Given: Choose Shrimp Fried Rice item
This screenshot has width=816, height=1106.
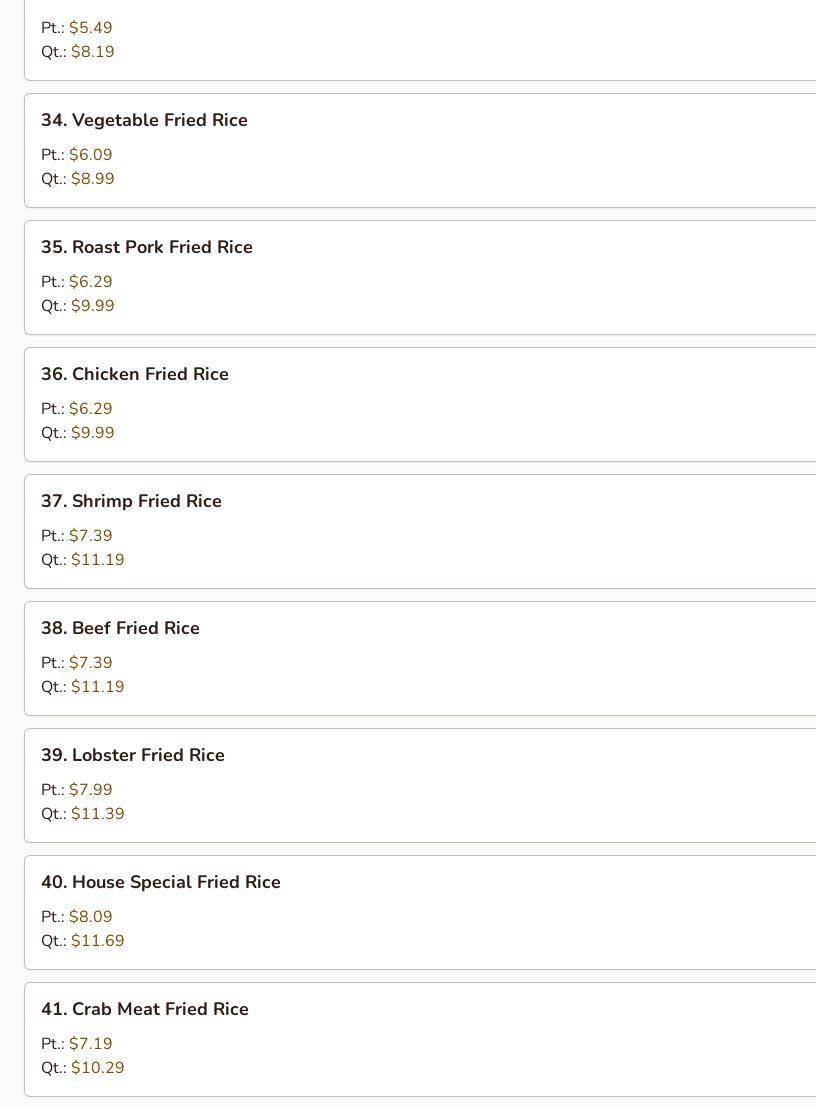Looking at the screenshot, I should 131,501.
